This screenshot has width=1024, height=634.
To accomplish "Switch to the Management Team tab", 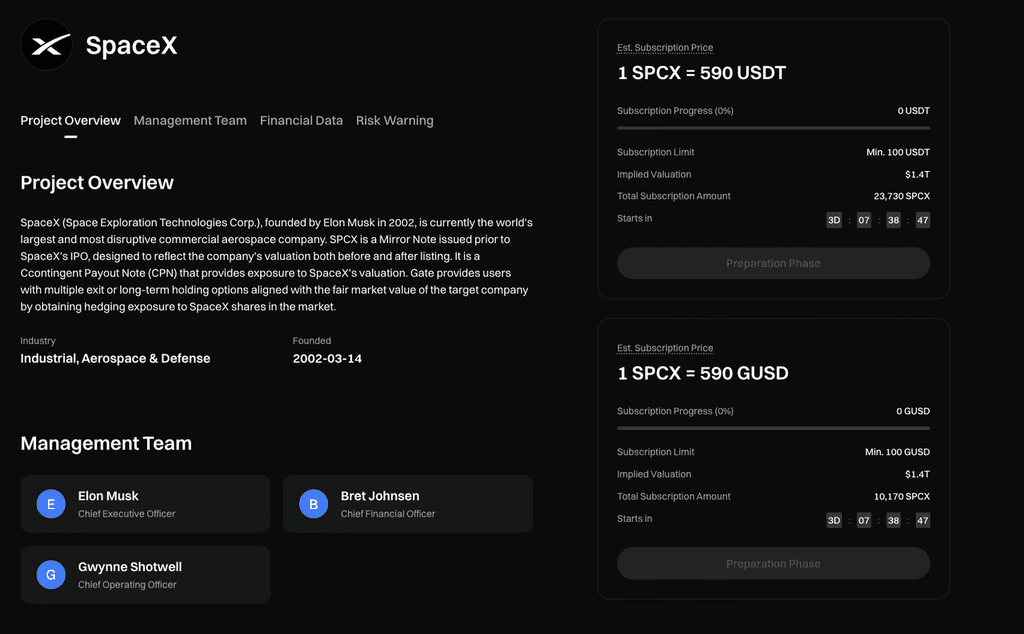I will click(190, 121).
